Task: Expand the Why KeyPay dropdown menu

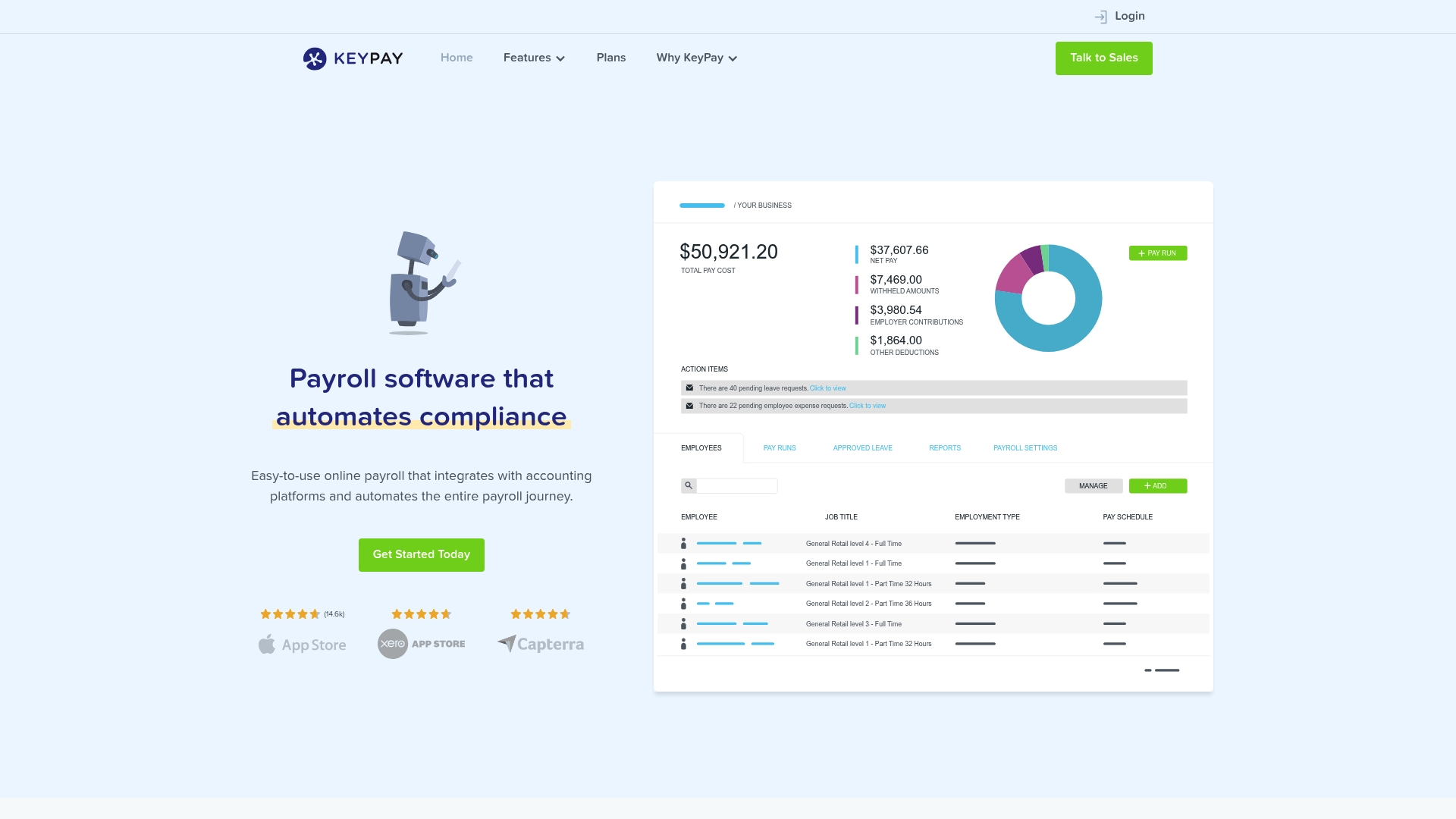Action: tap(697, 58)
